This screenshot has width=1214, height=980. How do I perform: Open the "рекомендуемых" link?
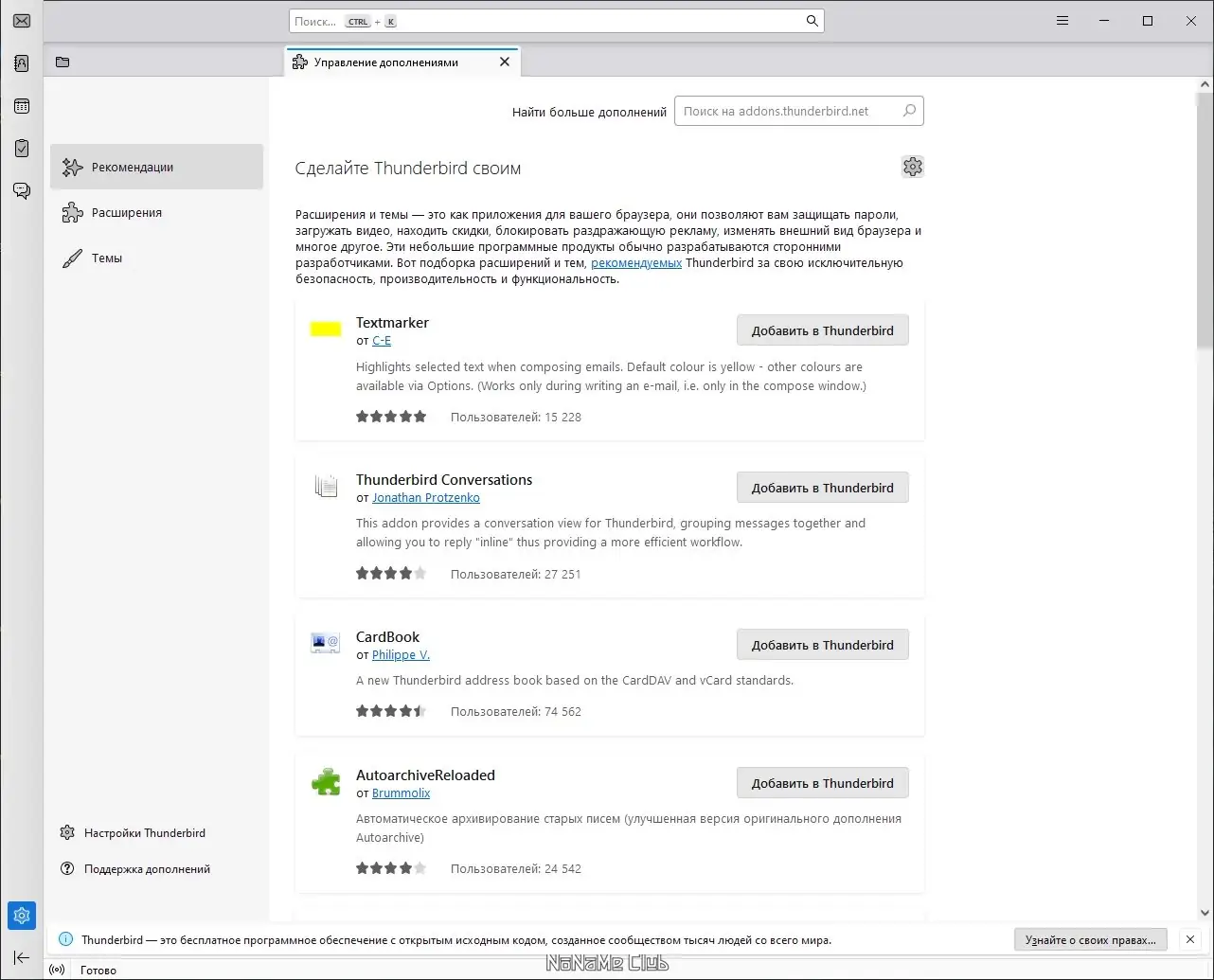pos(636,263)
